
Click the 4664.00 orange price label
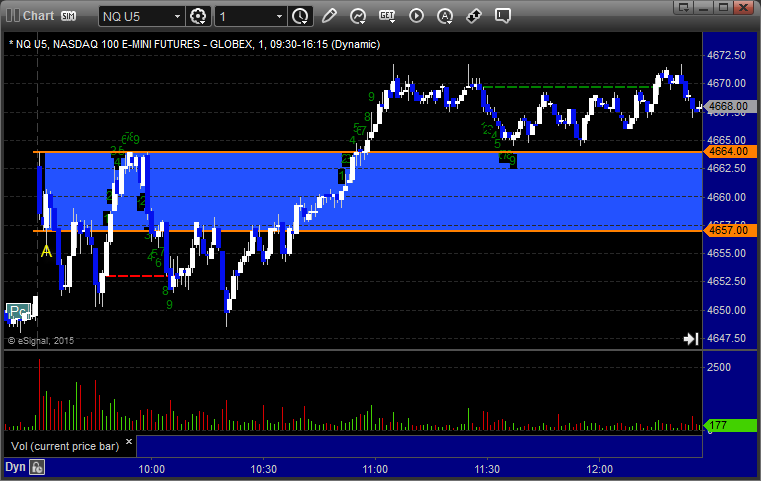[x=730, y=151]
